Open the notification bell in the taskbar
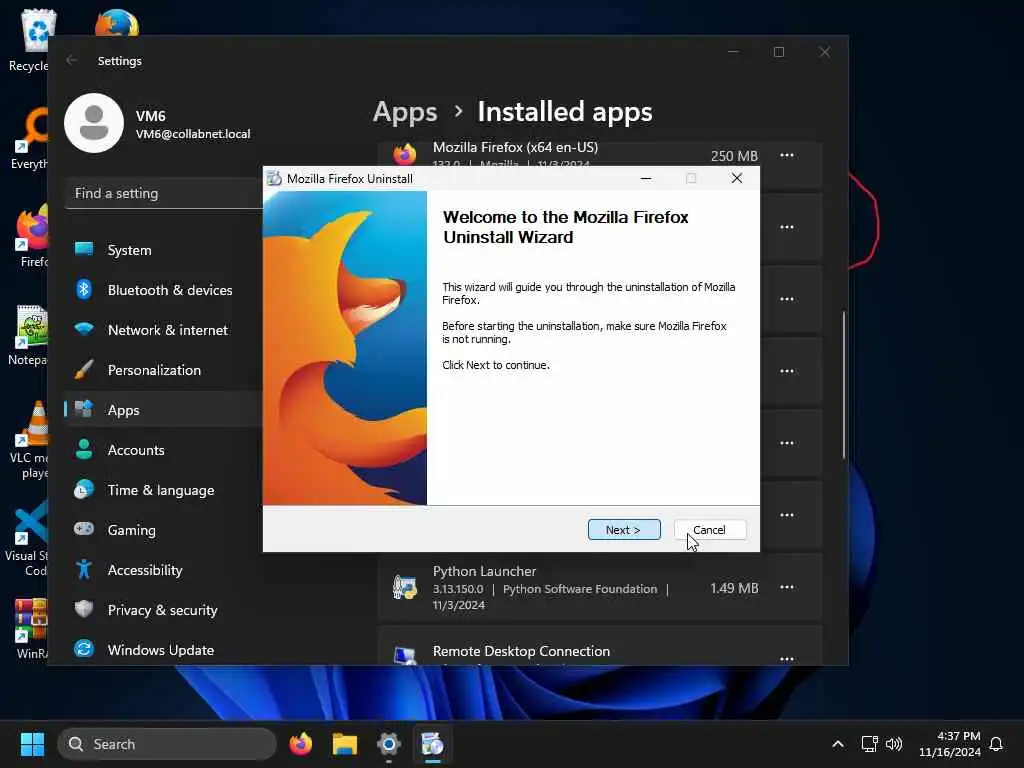 996,744
